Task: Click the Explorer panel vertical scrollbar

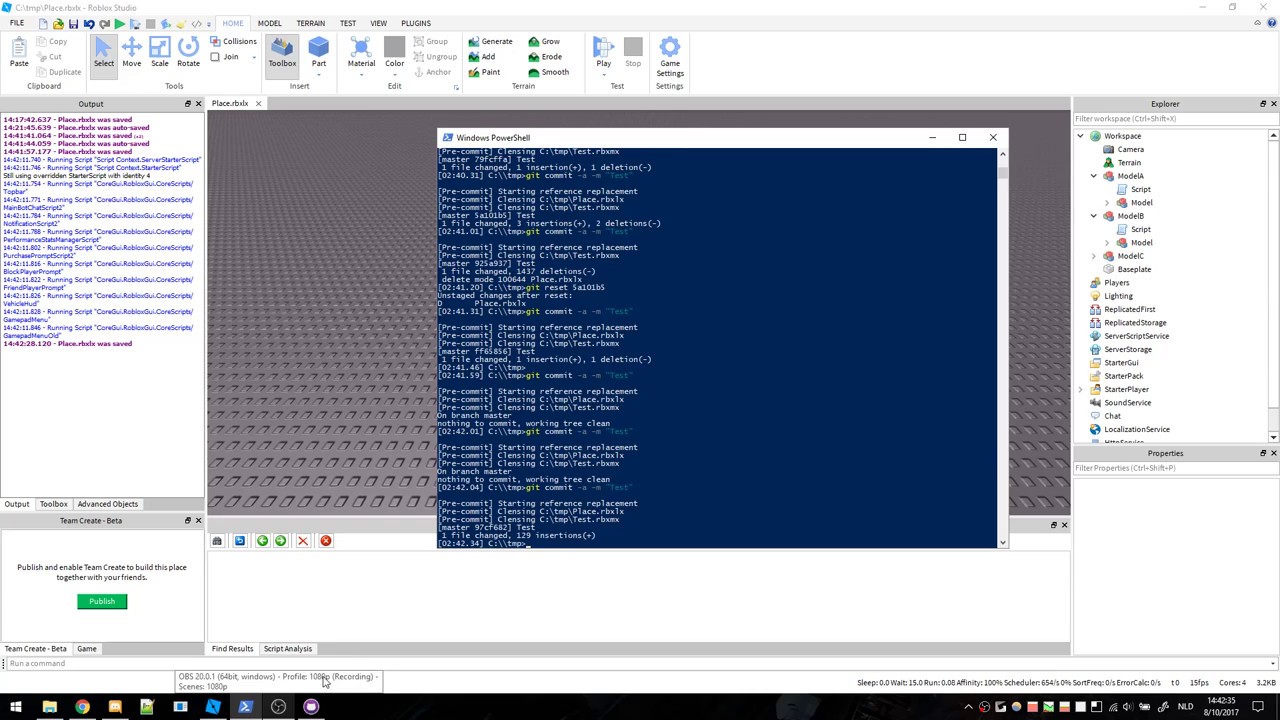Action: [1273, 286]
